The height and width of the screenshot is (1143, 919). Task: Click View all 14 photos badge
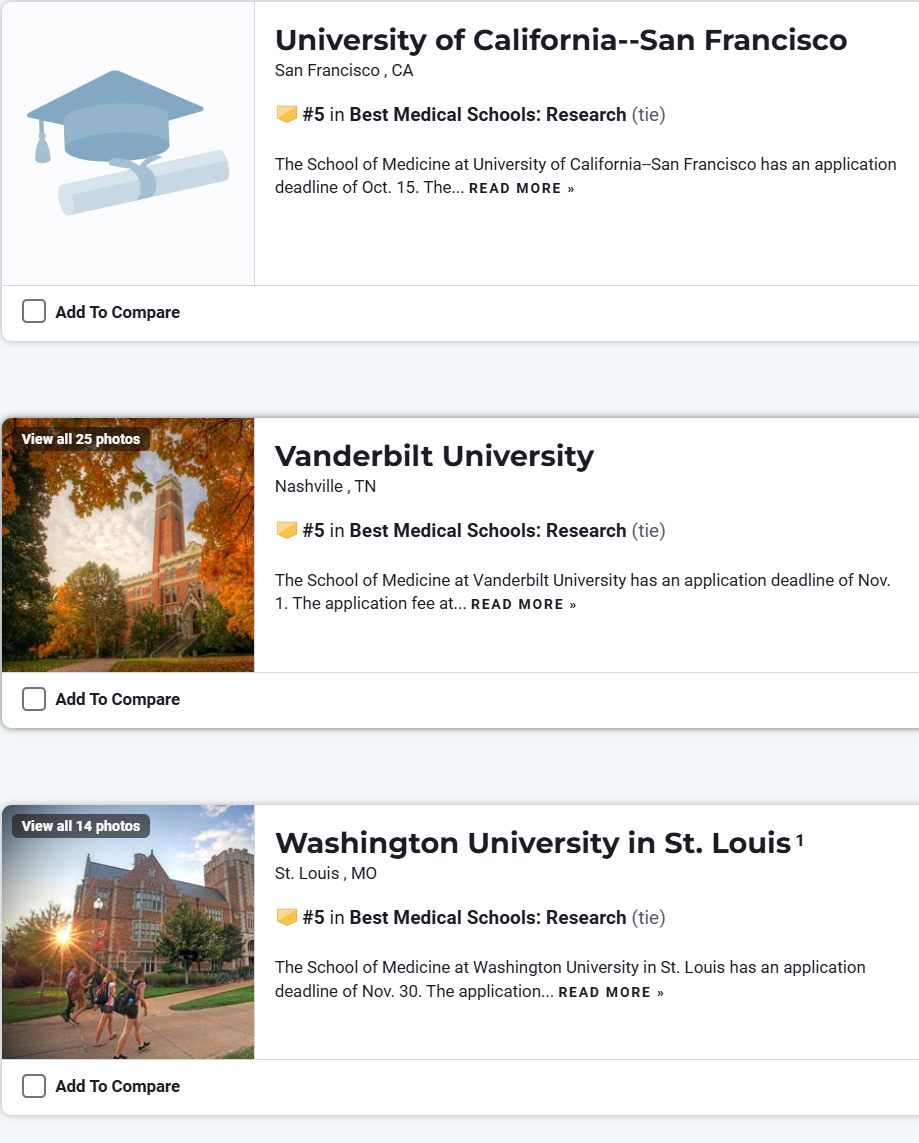pos(81,826)
